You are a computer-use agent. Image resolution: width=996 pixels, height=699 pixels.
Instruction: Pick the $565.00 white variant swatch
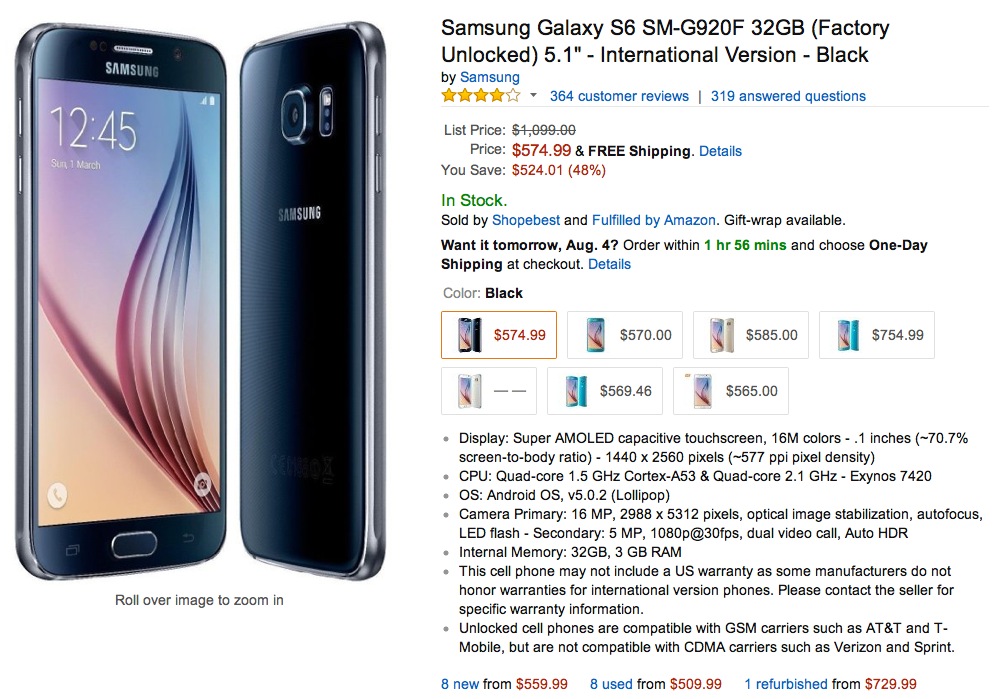point(731,391)
